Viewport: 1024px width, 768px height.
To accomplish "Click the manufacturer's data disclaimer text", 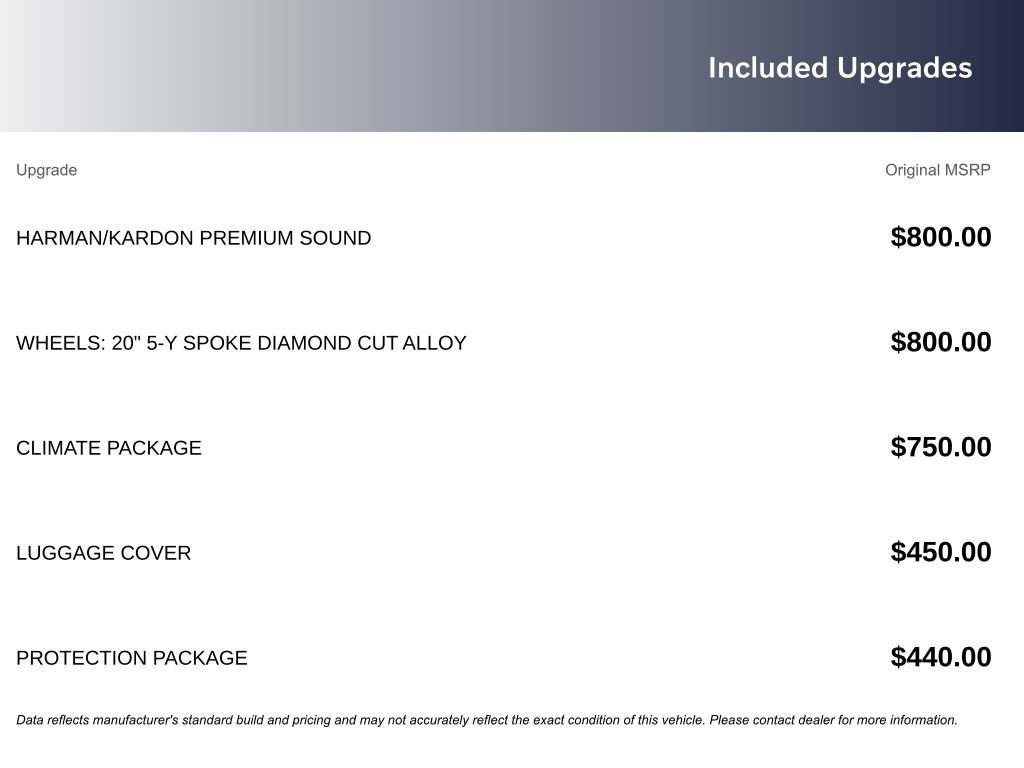I will (x=487, y=720).
